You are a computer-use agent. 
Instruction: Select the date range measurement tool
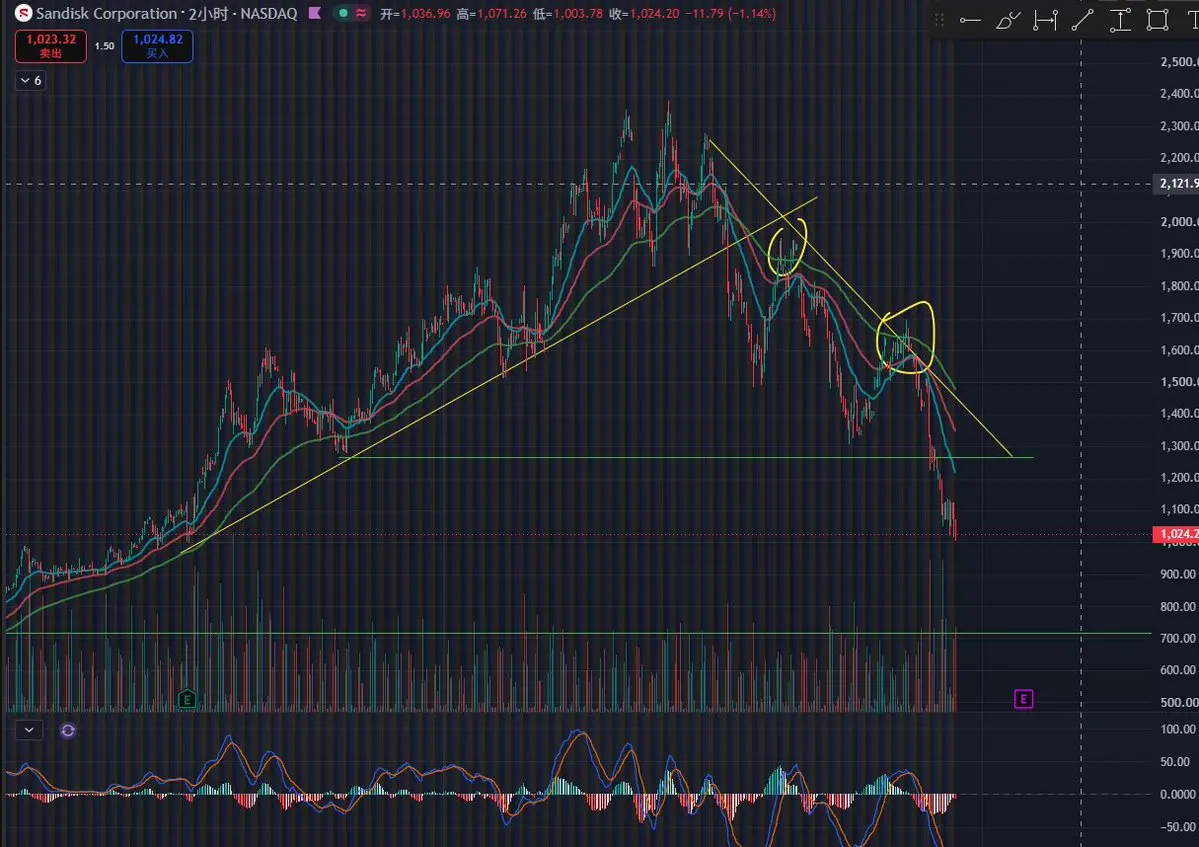1045,21
